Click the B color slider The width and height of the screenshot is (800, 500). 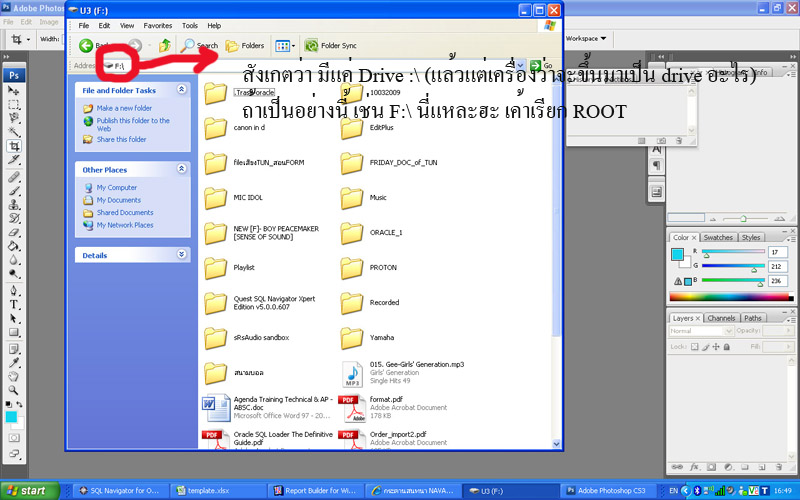[x=733, y=280]
